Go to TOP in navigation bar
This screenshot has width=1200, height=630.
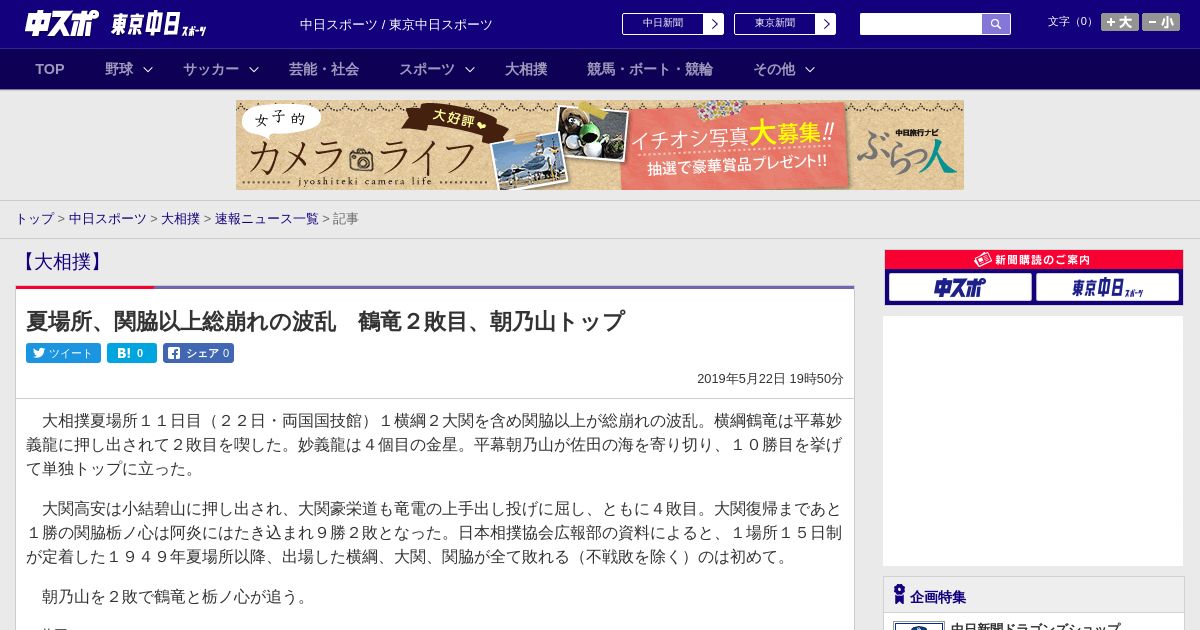click(50, 69)
